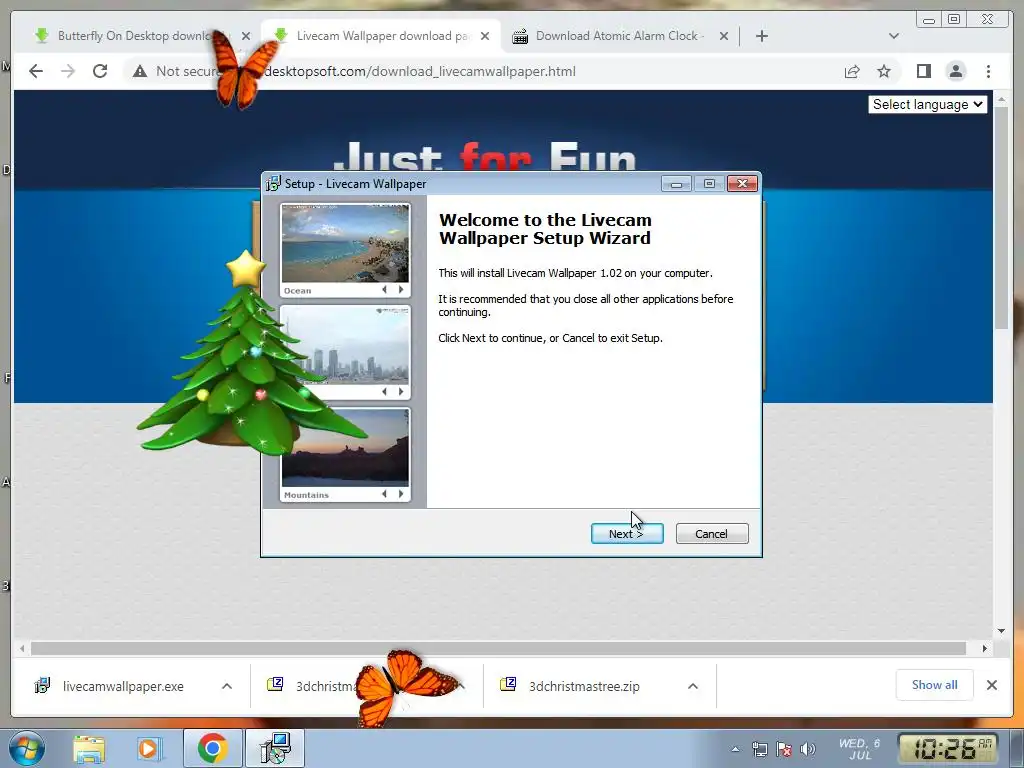This screenshot has width=1024, height=768.
Task: Close the Download Atomic Alarm Clock tab
Action: [x=724, y=36]
